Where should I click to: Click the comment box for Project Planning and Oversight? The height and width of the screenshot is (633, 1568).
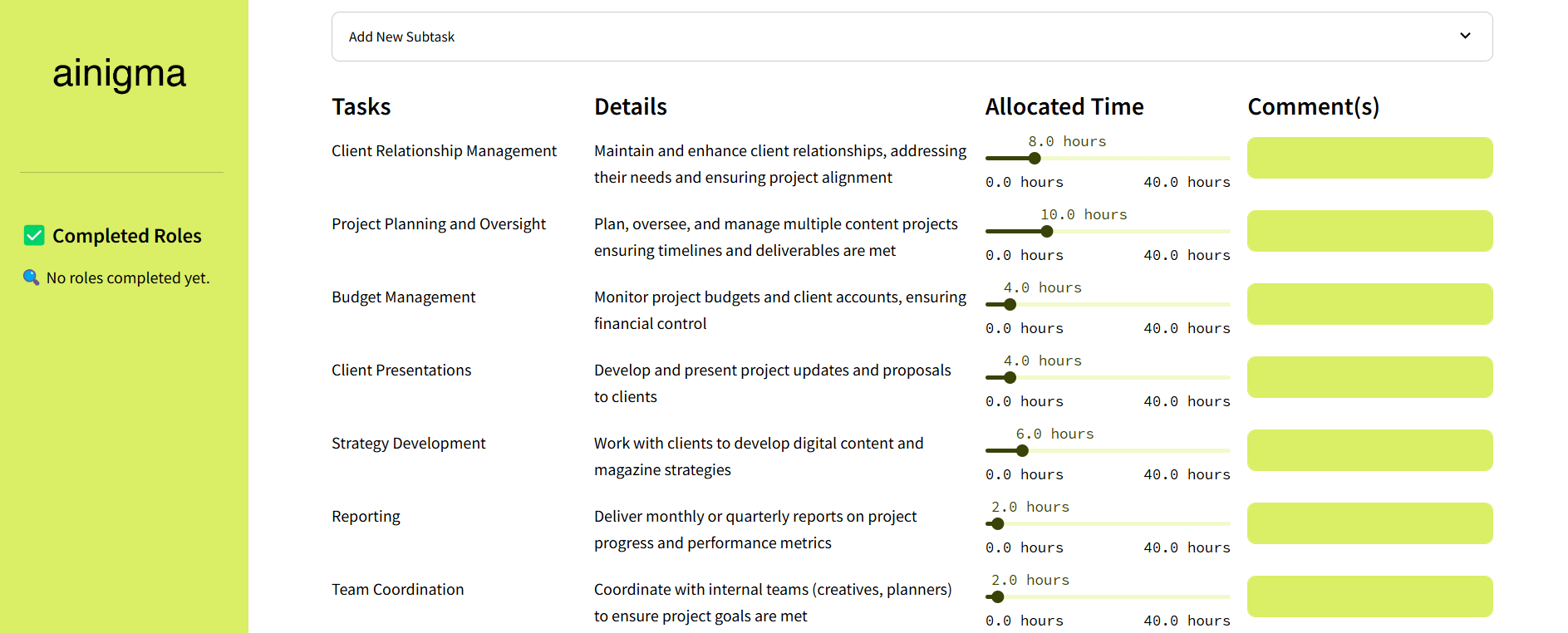(x=1369, y=231)
